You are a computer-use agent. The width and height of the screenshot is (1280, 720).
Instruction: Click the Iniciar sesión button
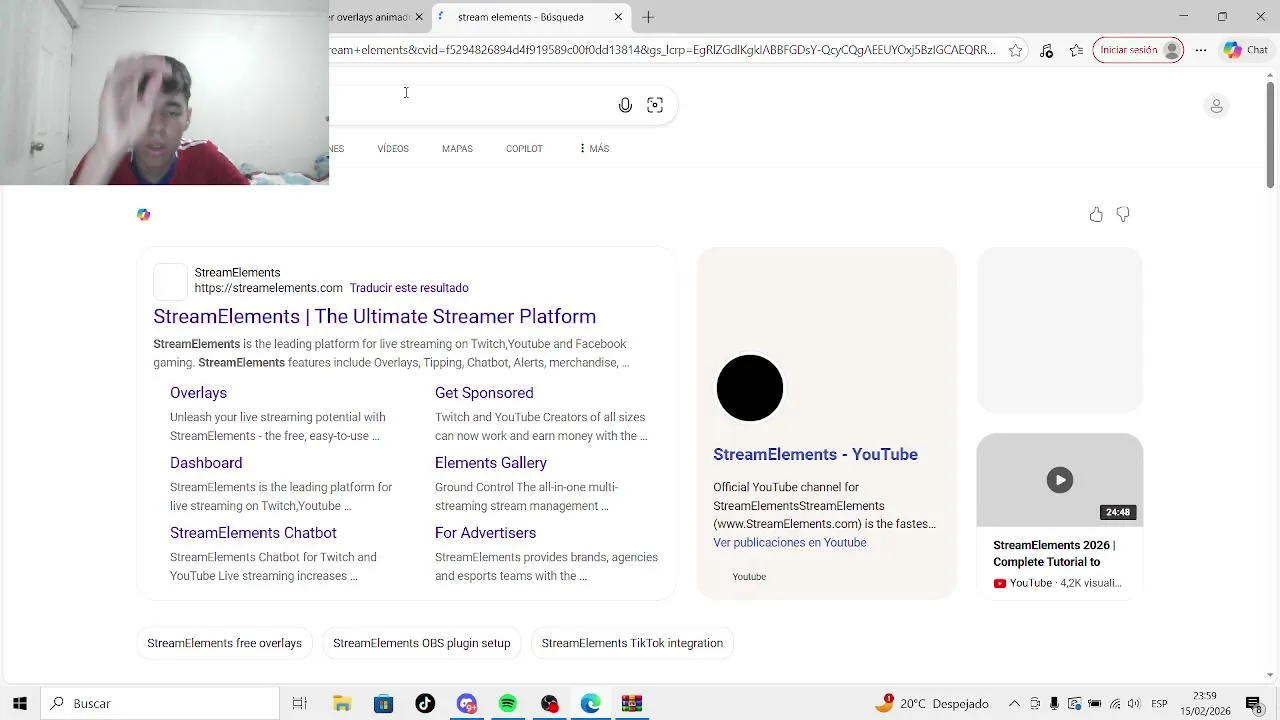pyautogui.click(x=1138, y=50)
